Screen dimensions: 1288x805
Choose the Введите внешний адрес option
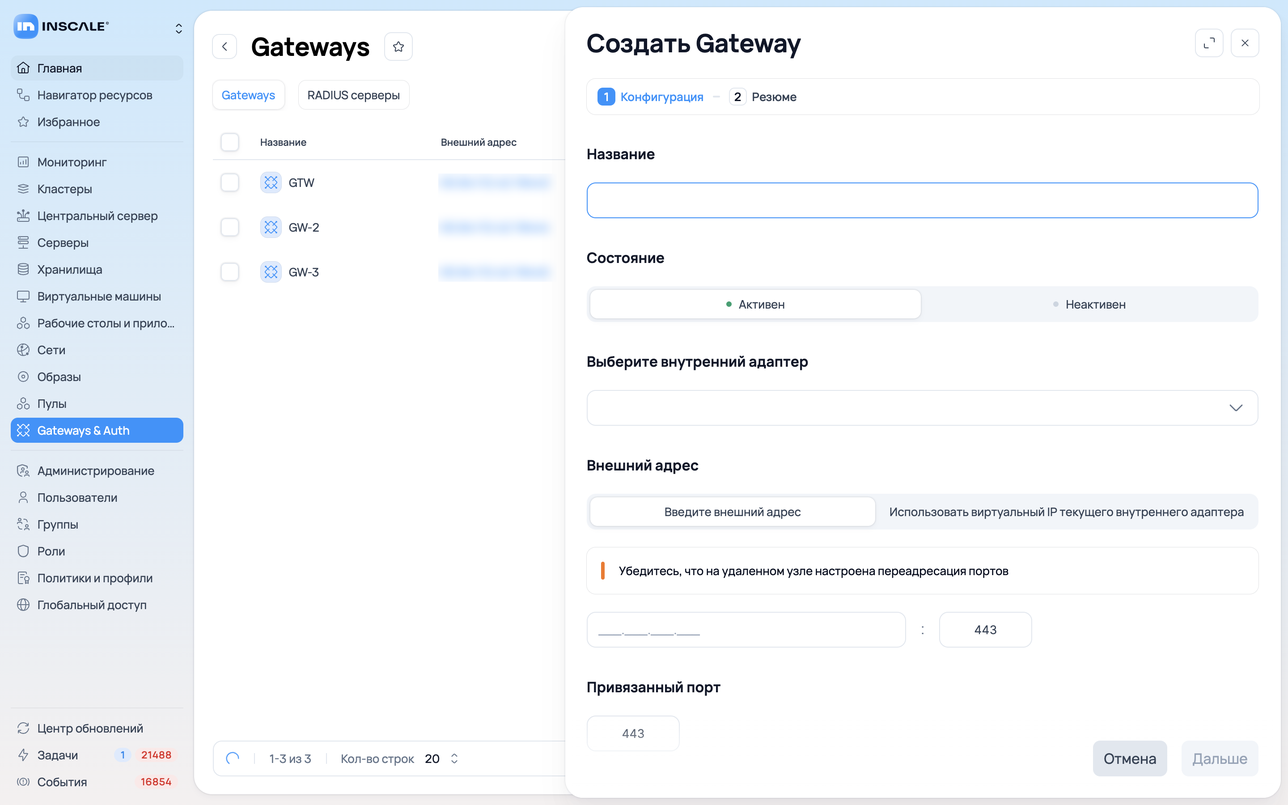[x=733, y=512]
